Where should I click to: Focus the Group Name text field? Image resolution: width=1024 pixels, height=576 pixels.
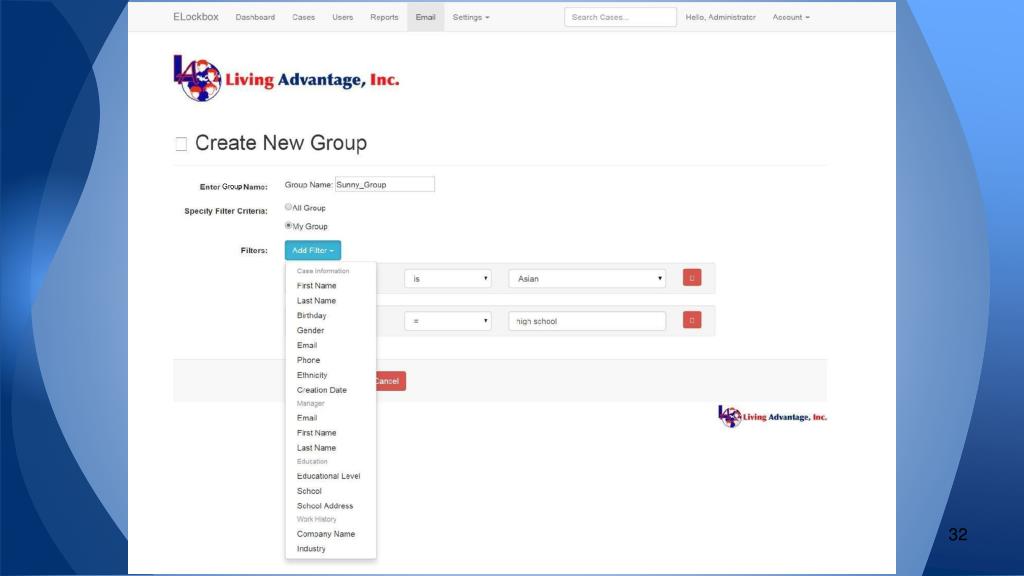point(385,184)
